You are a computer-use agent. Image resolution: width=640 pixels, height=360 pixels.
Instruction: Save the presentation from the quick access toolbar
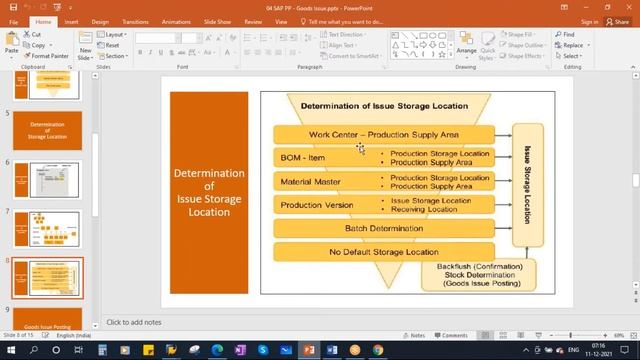13,7
